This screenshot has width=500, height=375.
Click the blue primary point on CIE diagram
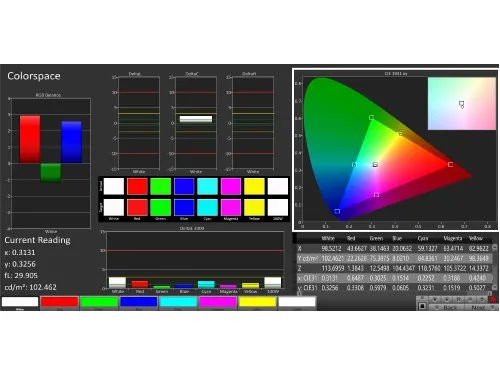point(337,211)
